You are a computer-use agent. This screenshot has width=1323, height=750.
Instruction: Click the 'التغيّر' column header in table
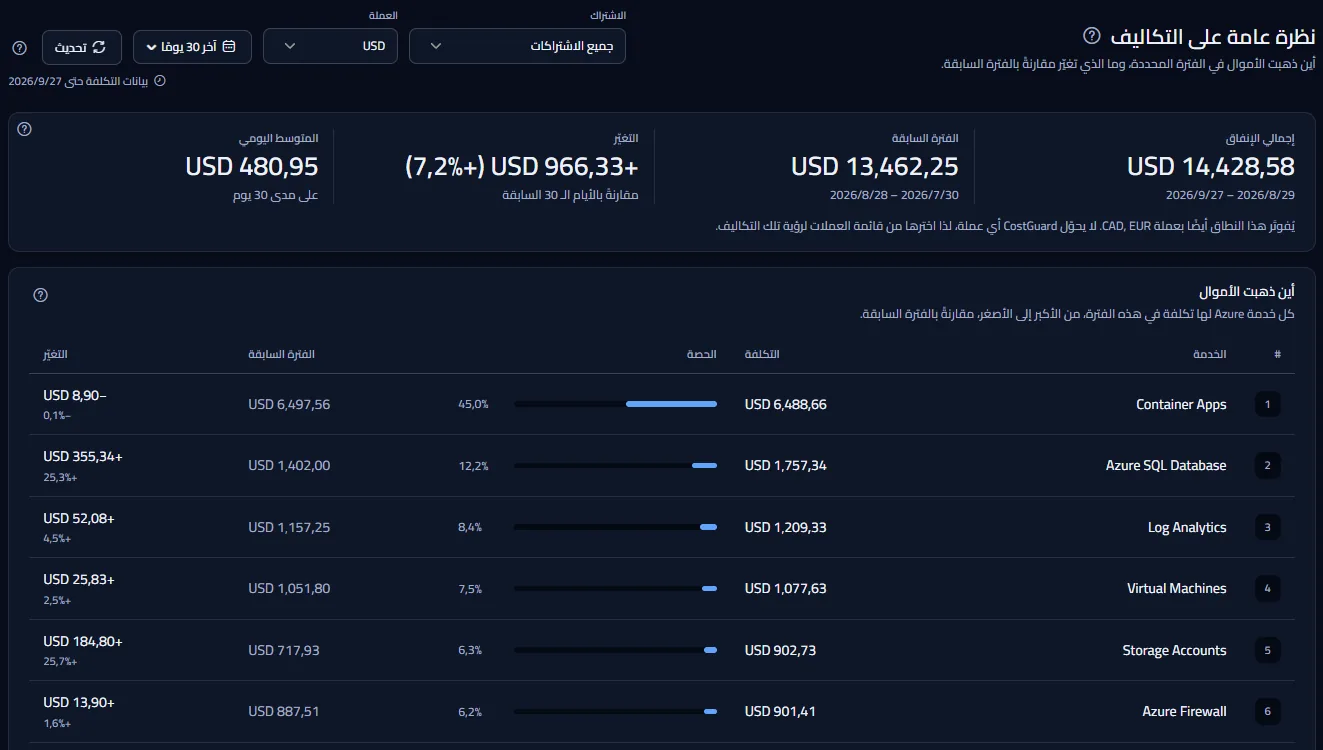tap(55, 355)
